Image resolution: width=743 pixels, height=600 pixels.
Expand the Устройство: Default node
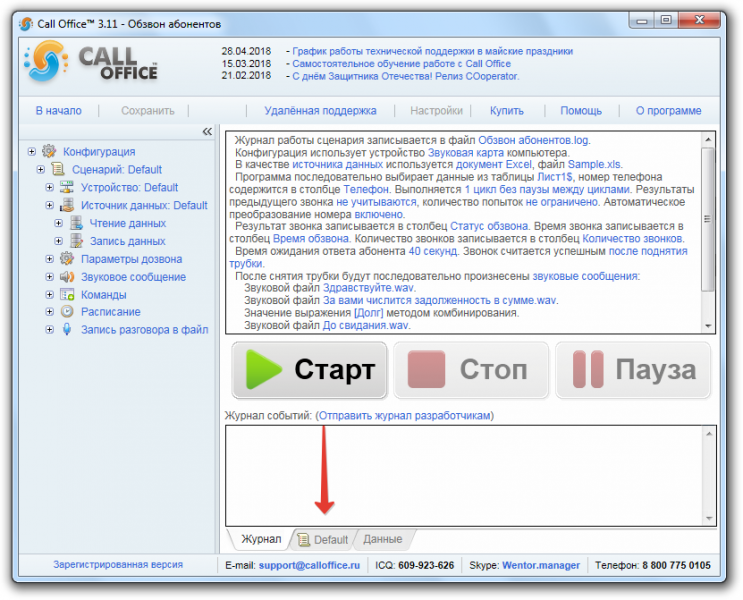pos(49,188)
